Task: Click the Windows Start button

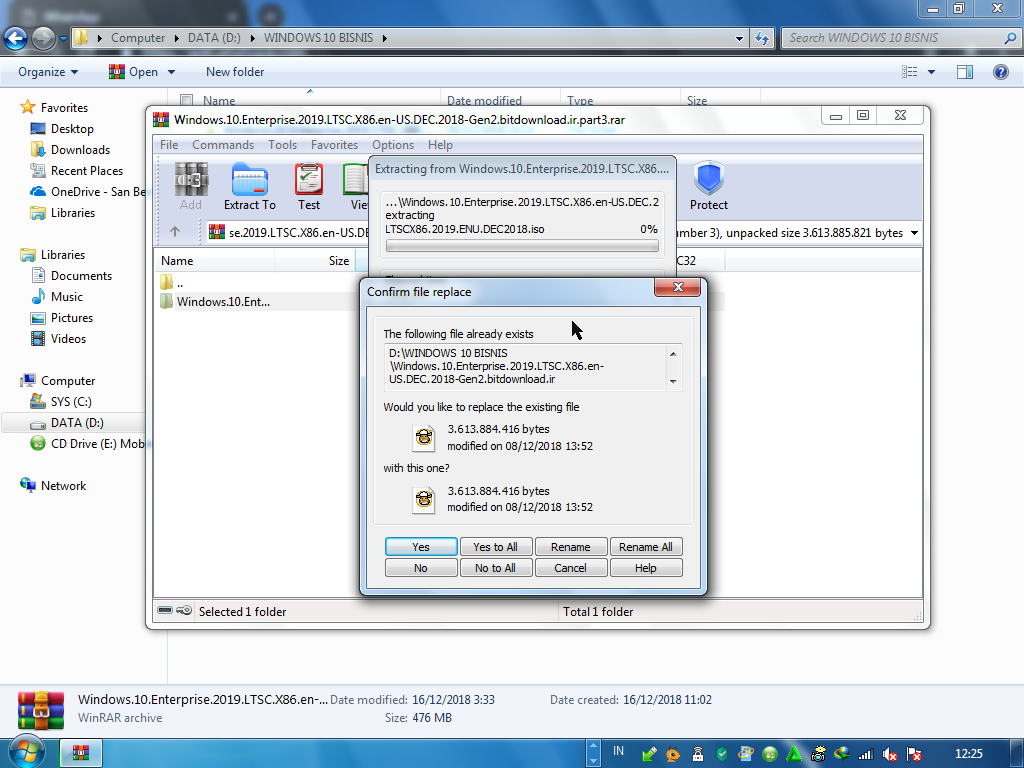Action: pos(26,753)
